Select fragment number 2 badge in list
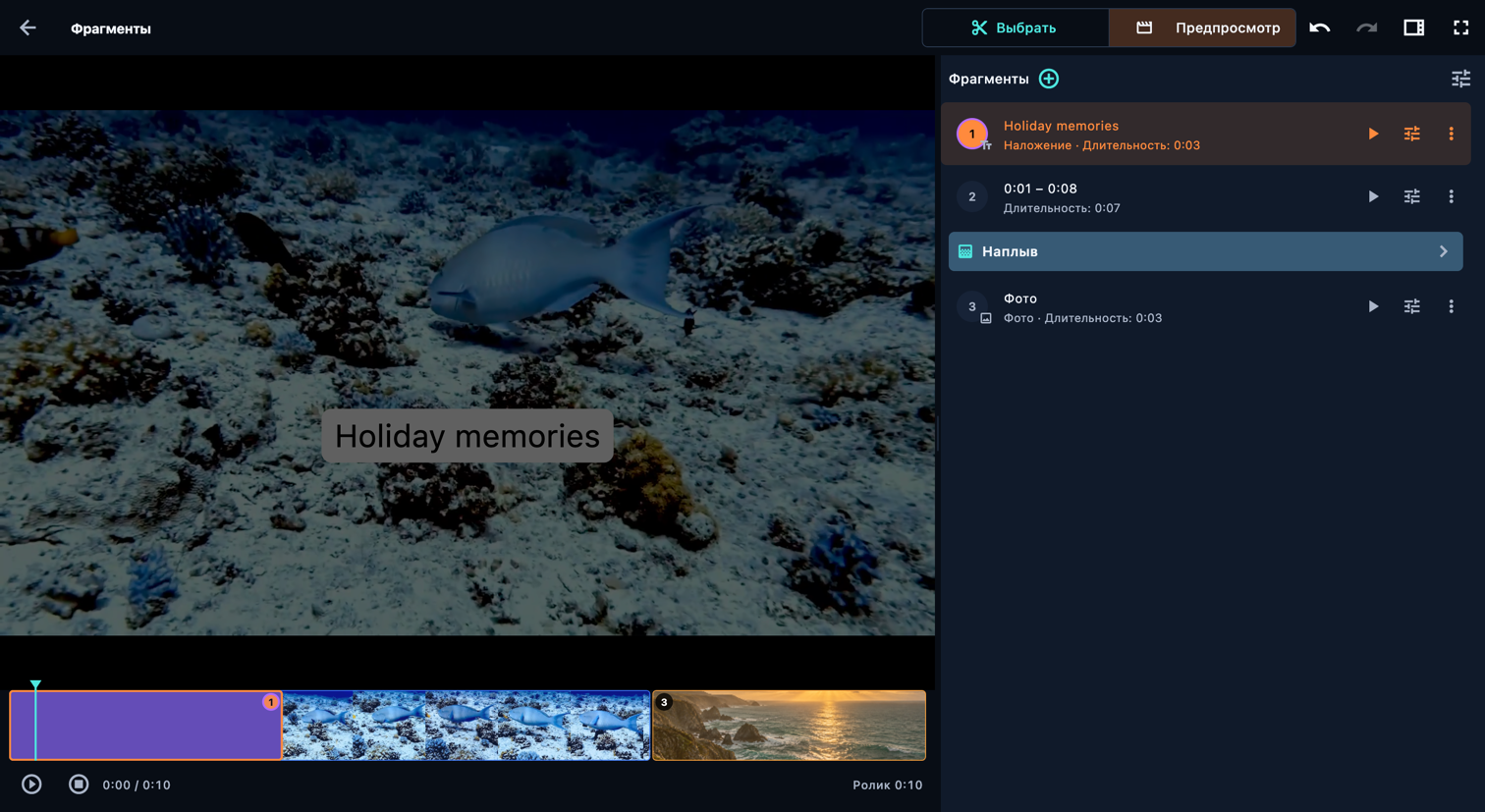 pyautogui.click(x=972, y=196)
